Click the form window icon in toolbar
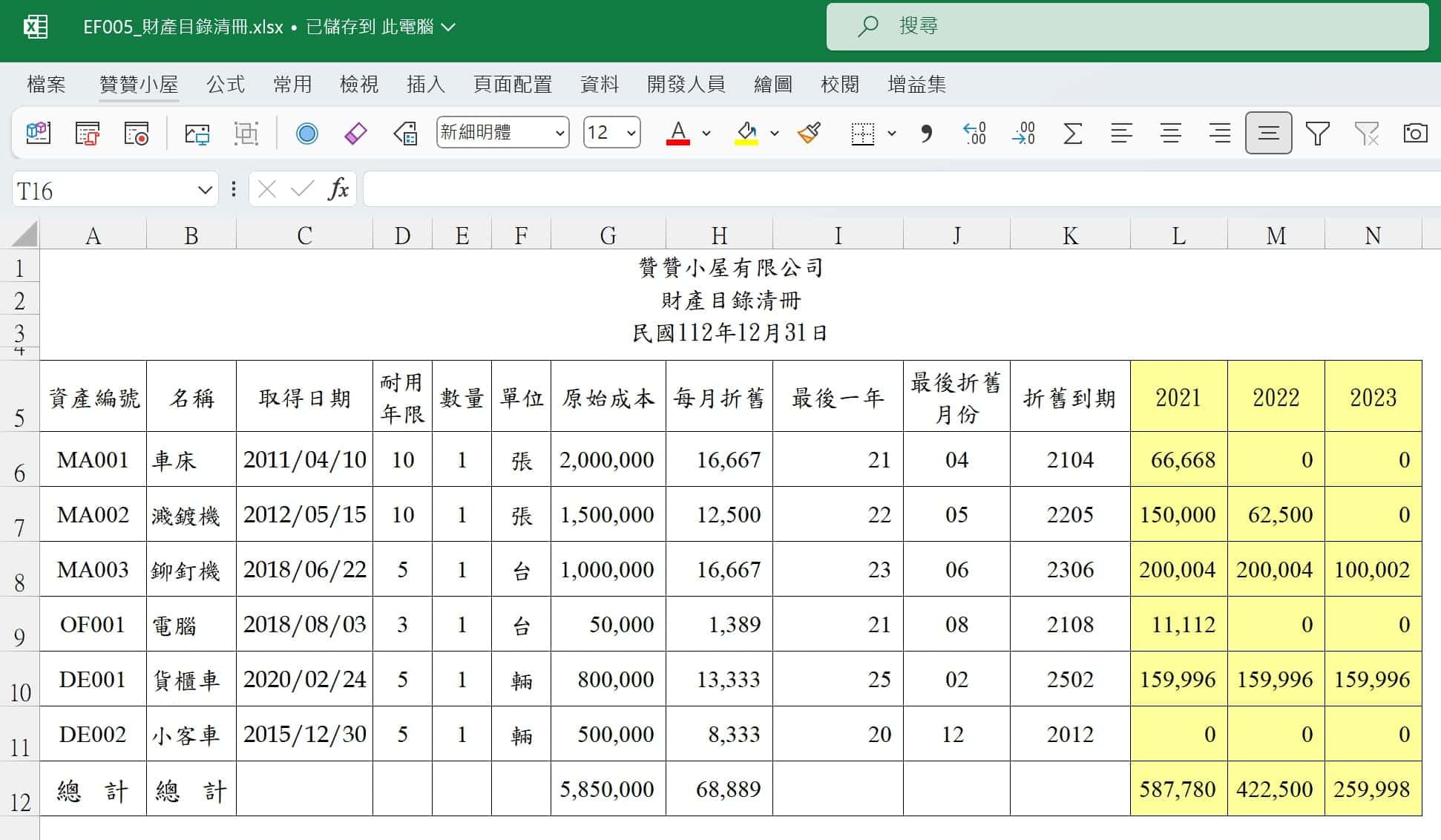 [x=88, y=134]
